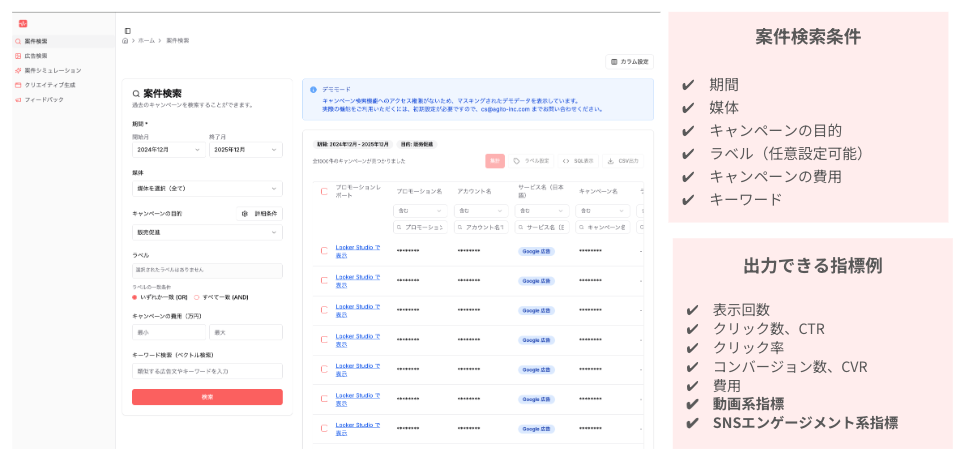Click the アカウント名 search filter field

click(481, 228)
